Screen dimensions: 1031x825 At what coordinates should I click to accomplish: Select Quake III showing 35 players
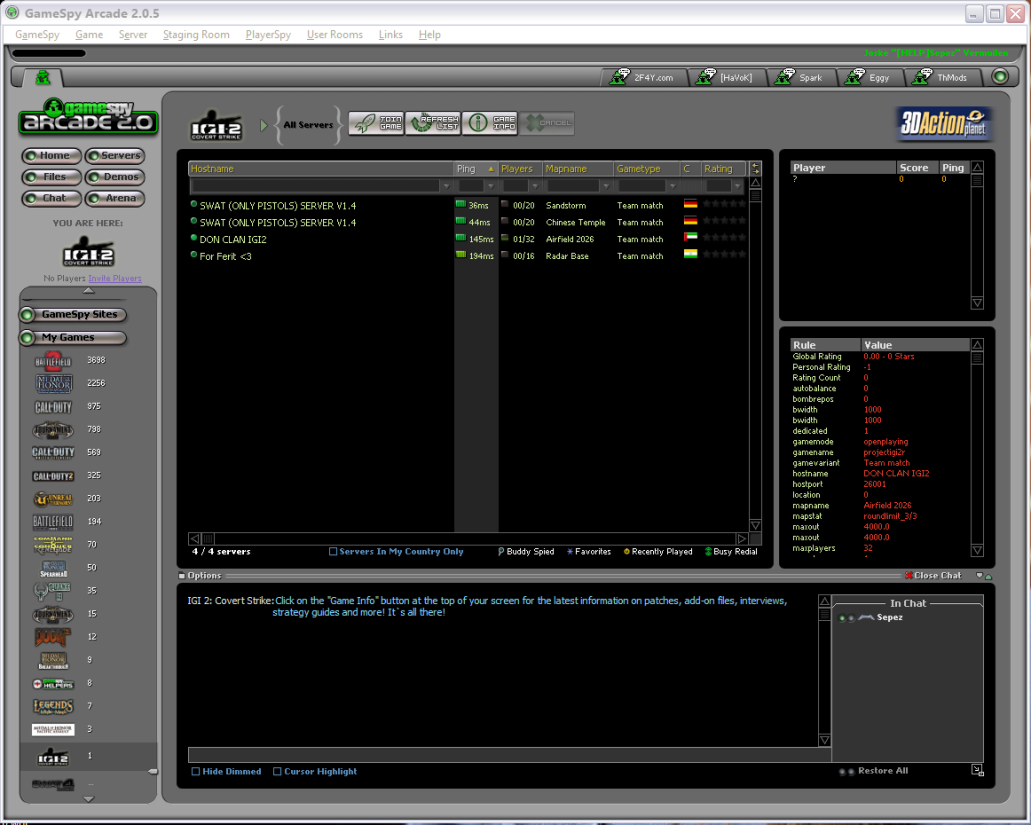point(53,591)
